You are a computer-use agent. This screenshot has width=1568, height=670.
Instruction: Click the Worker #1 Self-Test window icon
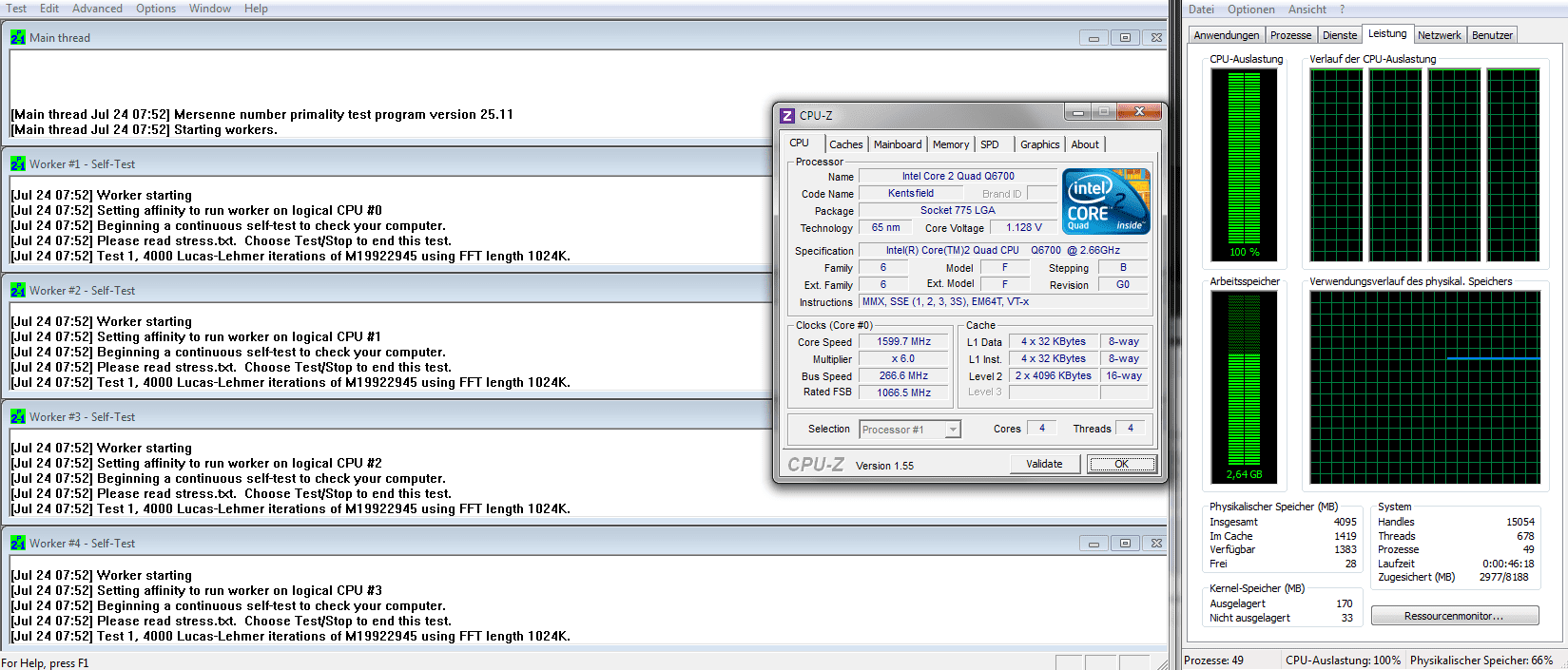(18, 164)
